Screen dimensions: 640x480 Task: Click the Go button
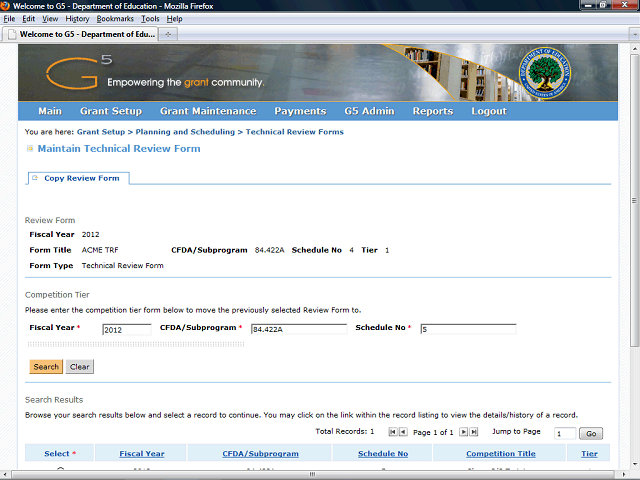(x=591, y=433)
